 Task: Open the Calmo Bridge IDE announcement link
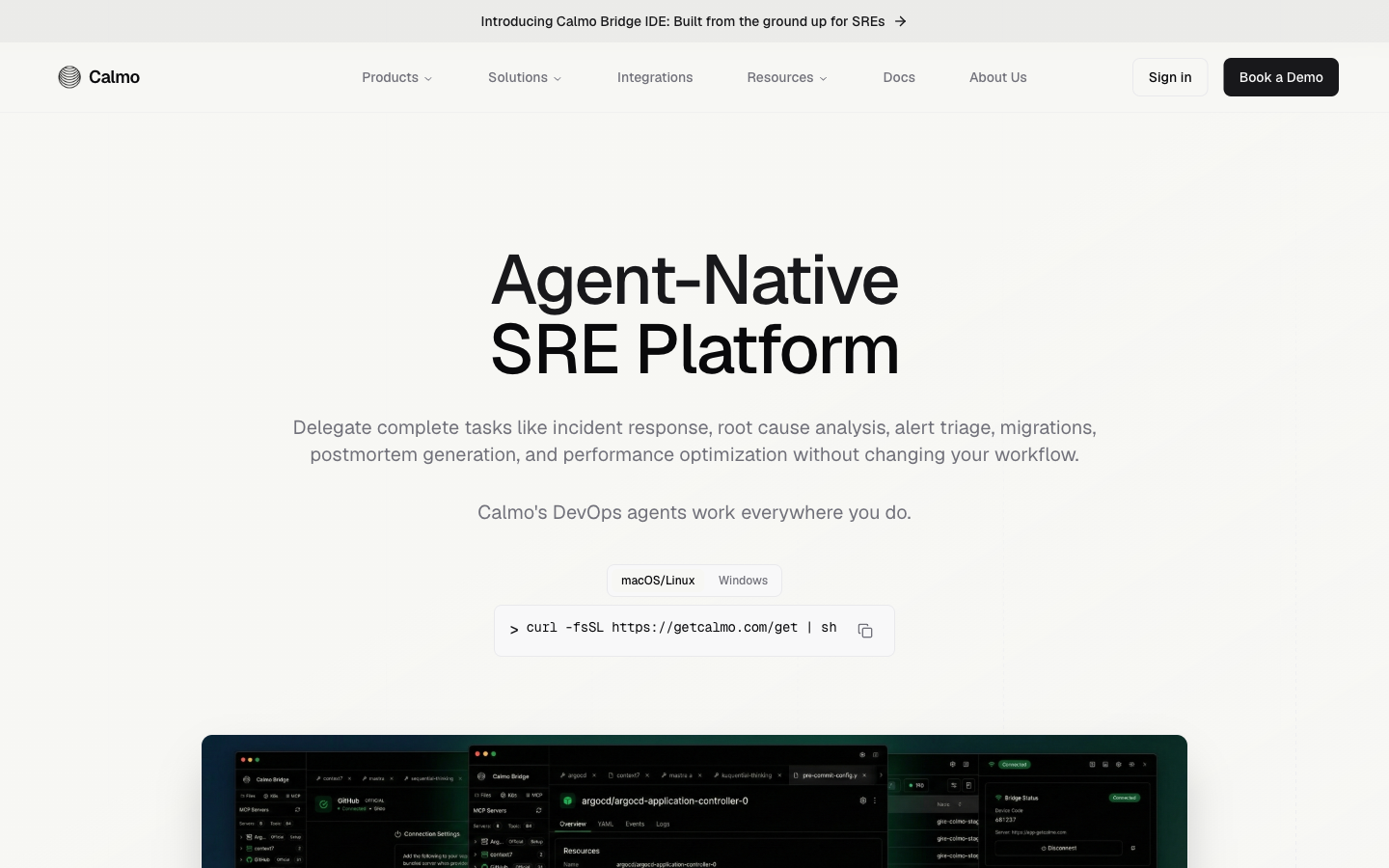(683, 21)
